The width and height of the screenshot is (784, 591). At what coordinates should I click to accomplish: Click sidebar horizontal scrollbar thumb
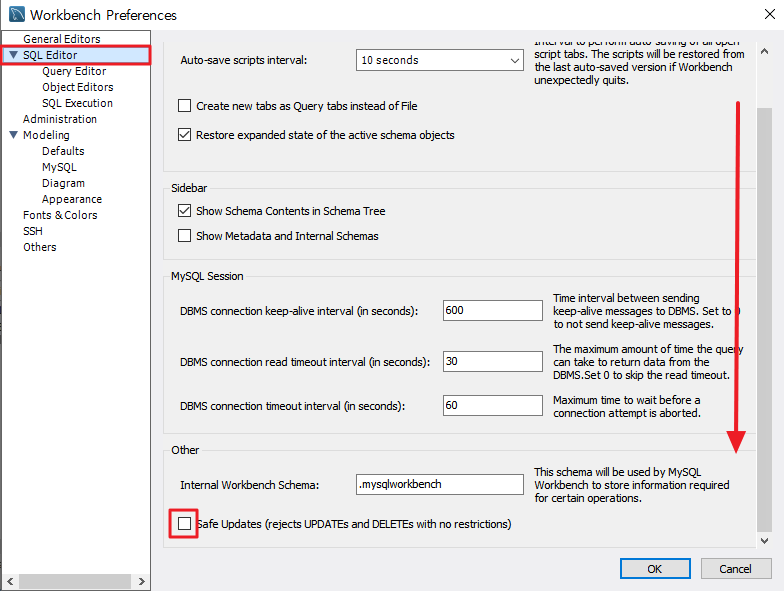(75, 582)
